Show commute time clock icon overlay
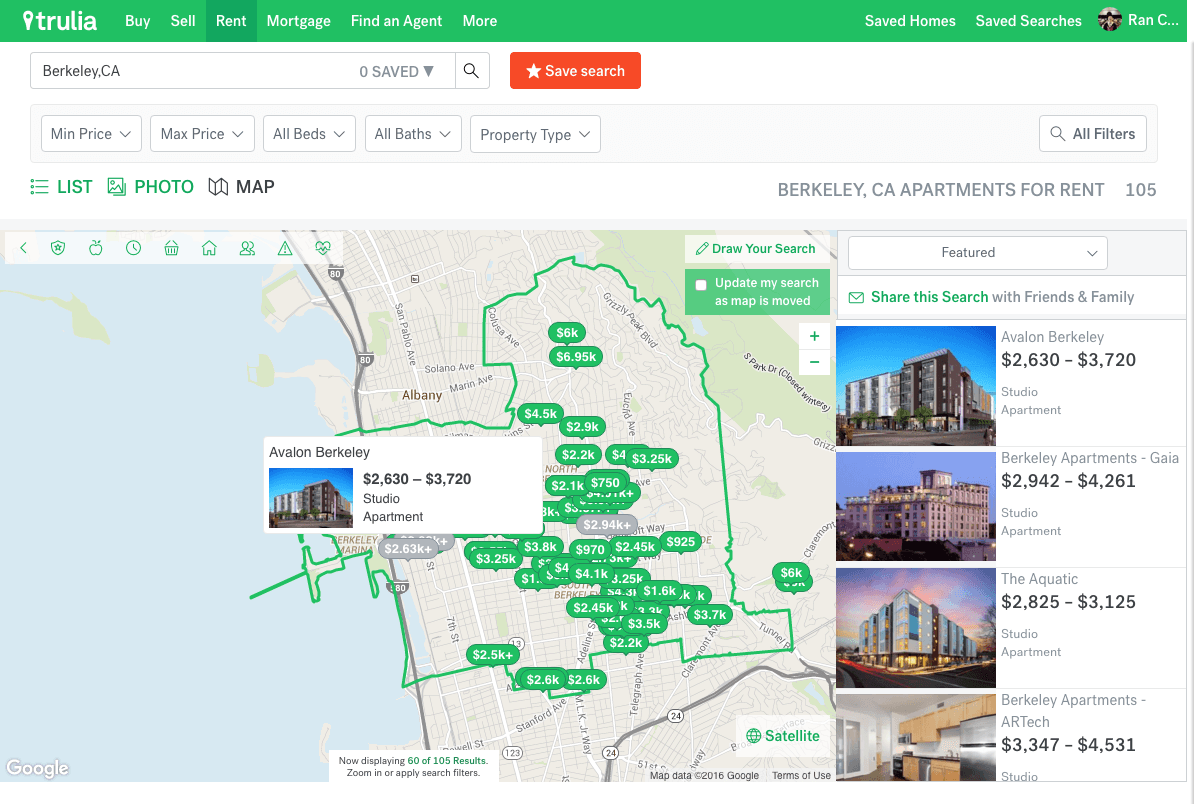Image resolution: width=1194 pixels, height=804 pixels. (x=133, y=248)
